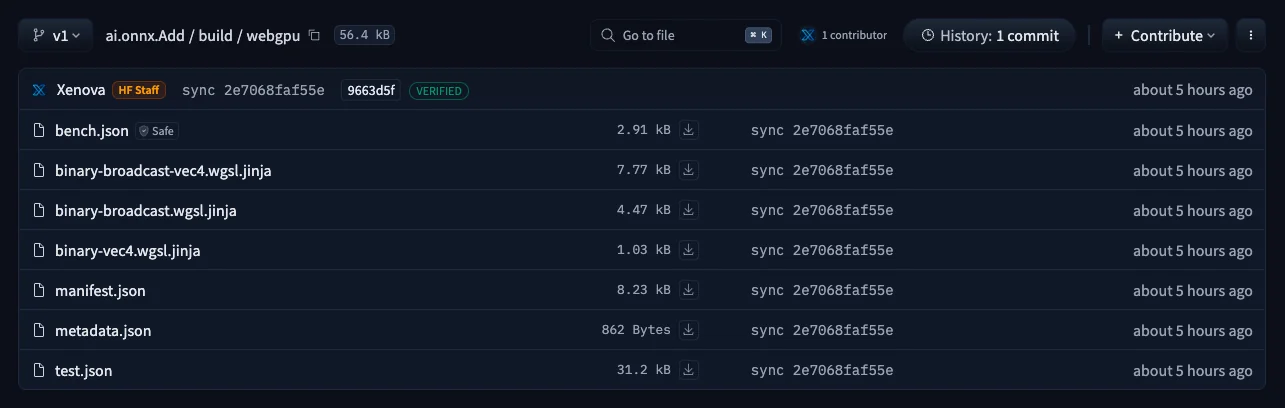Click the HF Staff badge
This screenshot has width=1285, height=408.
click(x=139, y=90)
